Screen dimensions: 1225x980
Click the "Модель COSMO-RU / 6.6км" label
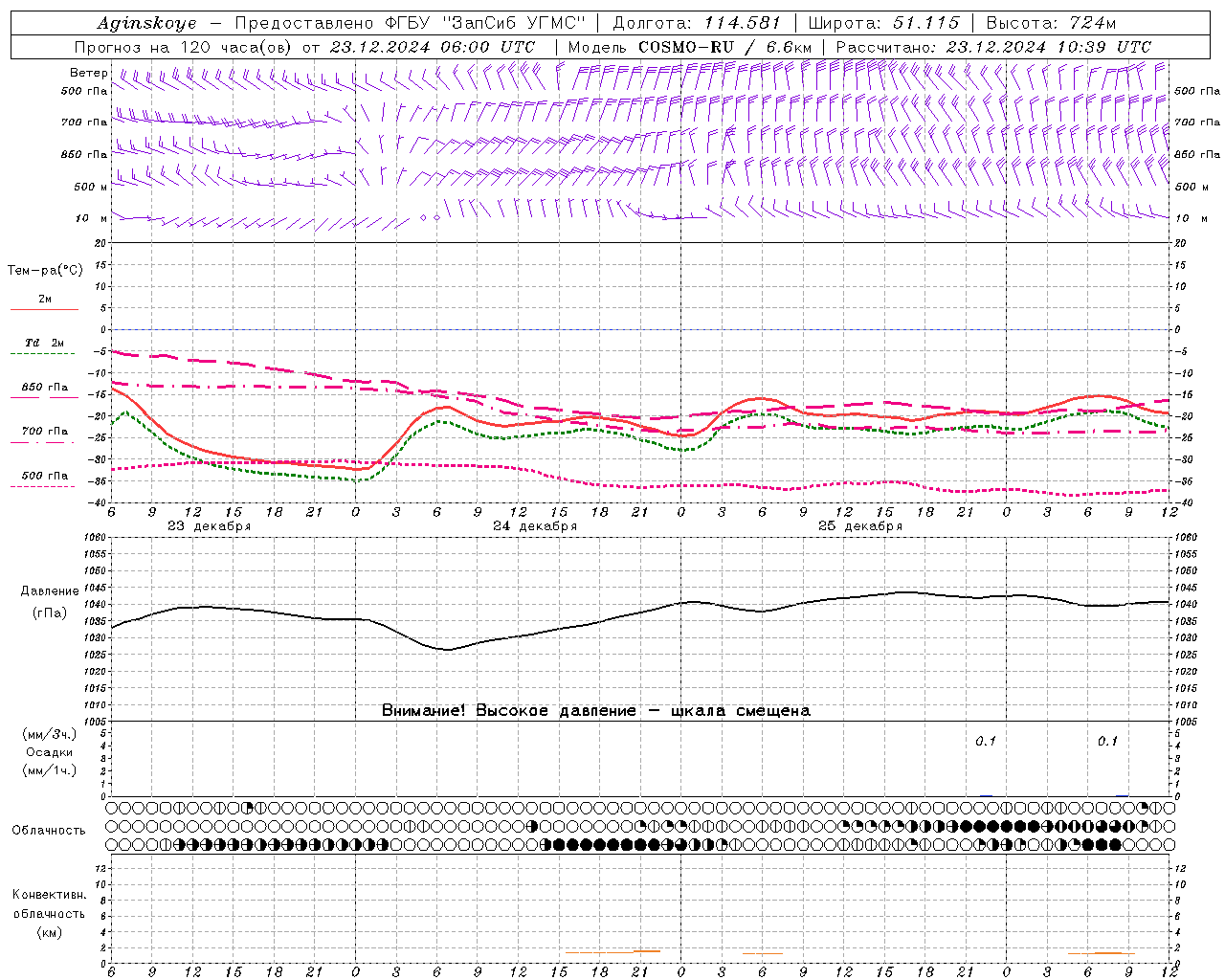click(690, 47)
